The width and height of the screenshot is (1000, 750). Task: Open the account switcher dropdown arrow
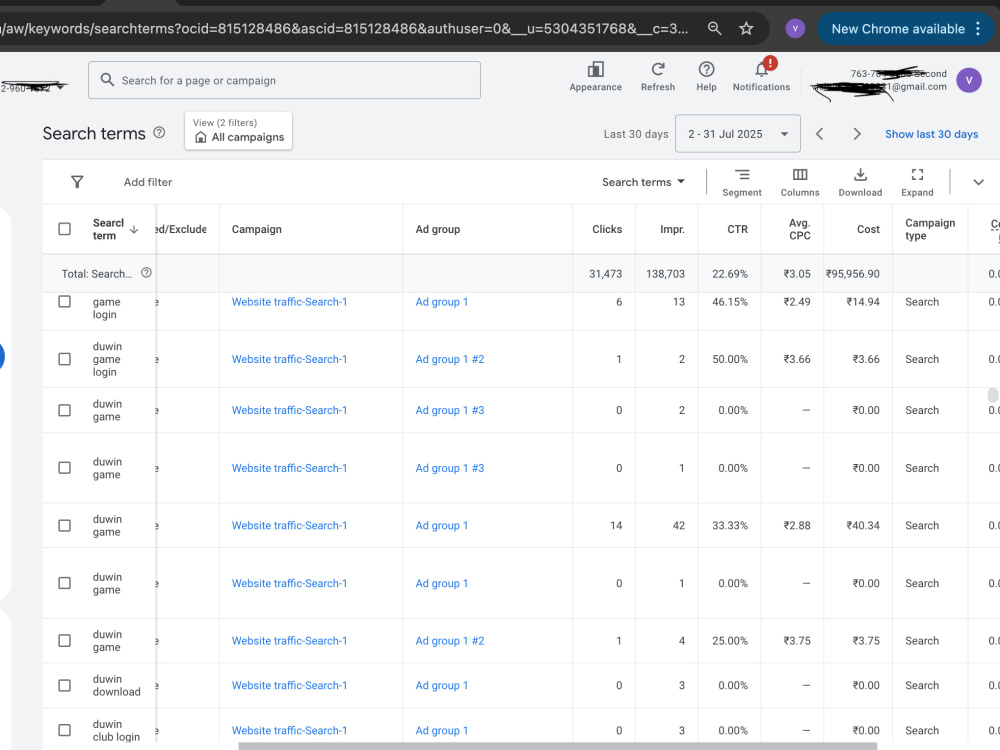(61, 87)
